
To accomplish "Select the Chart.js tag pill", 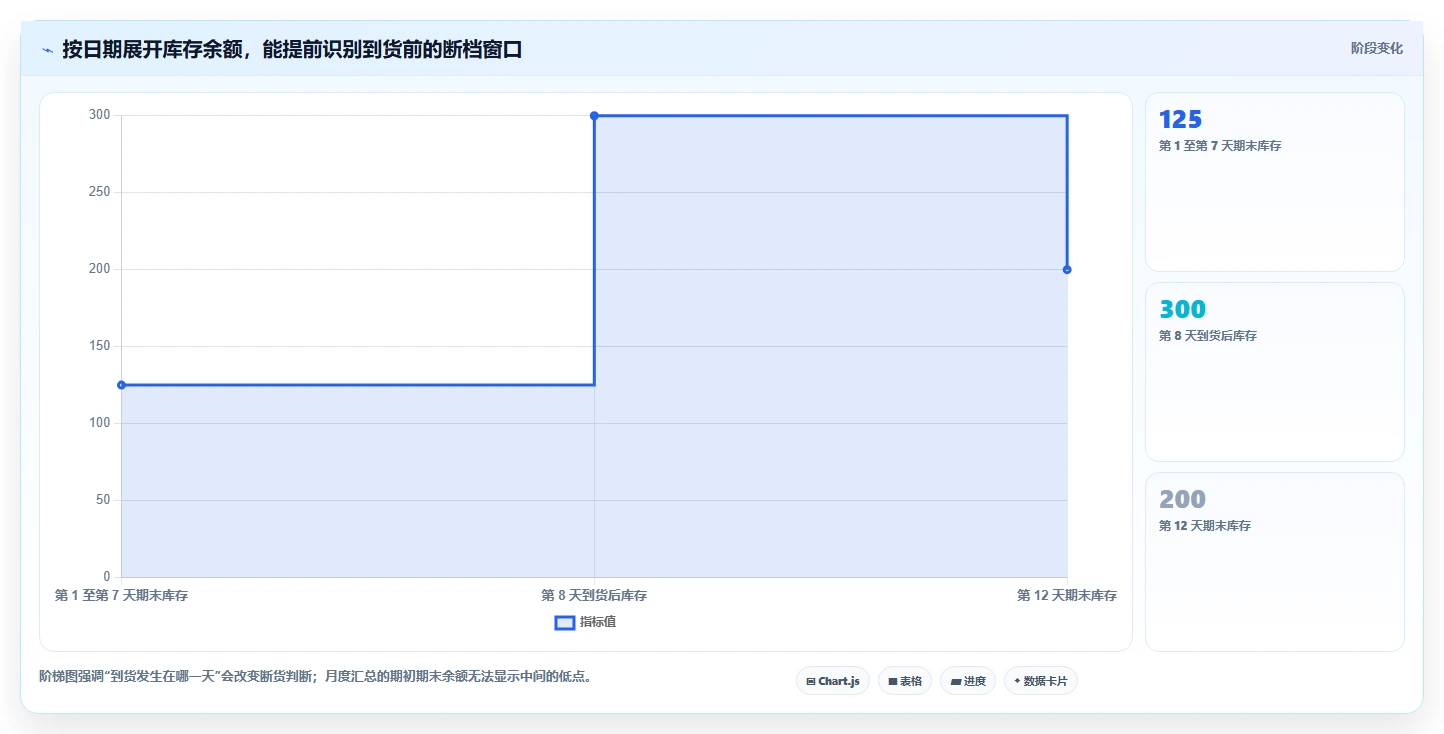I will (833, 681).
